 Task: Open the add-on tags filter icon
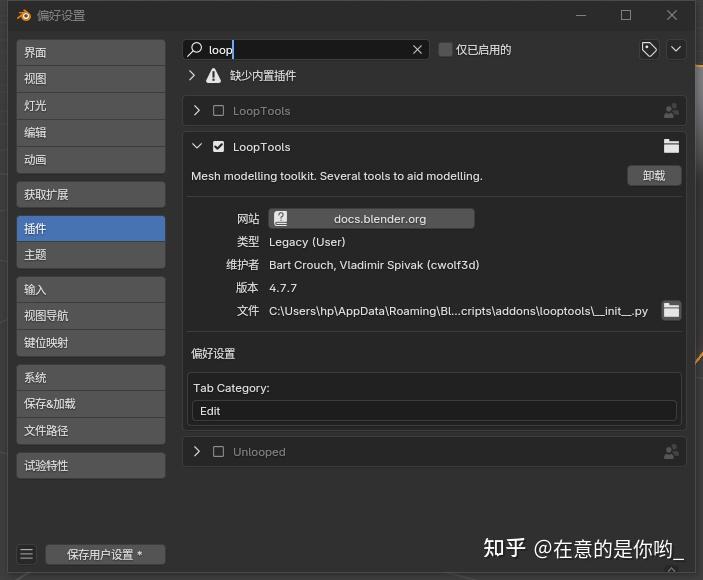pyautogui.click(x=649, y=49)
